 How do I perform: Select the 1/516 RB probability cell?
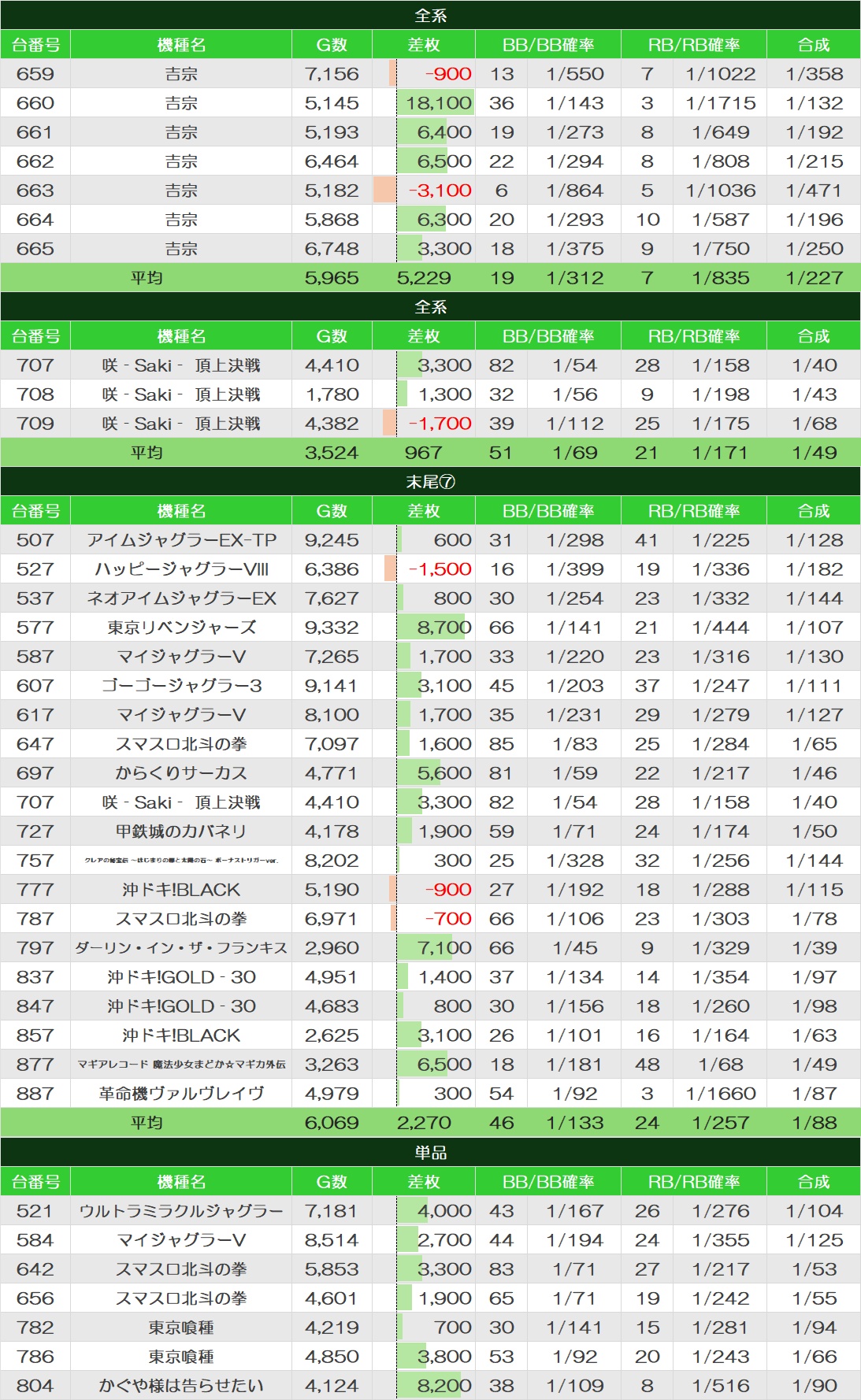click(720, 1386)
